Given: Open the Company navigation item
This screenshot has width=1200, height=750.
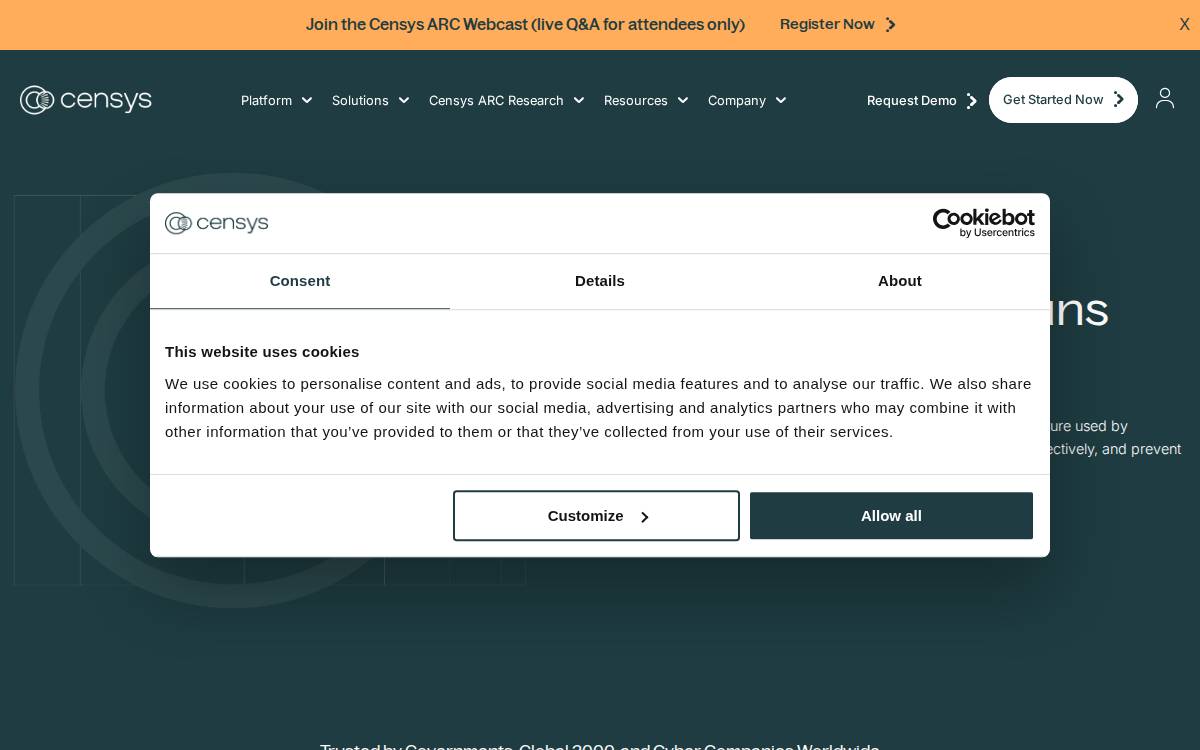Looking at the screenshot, I should [x=737, y=100].
